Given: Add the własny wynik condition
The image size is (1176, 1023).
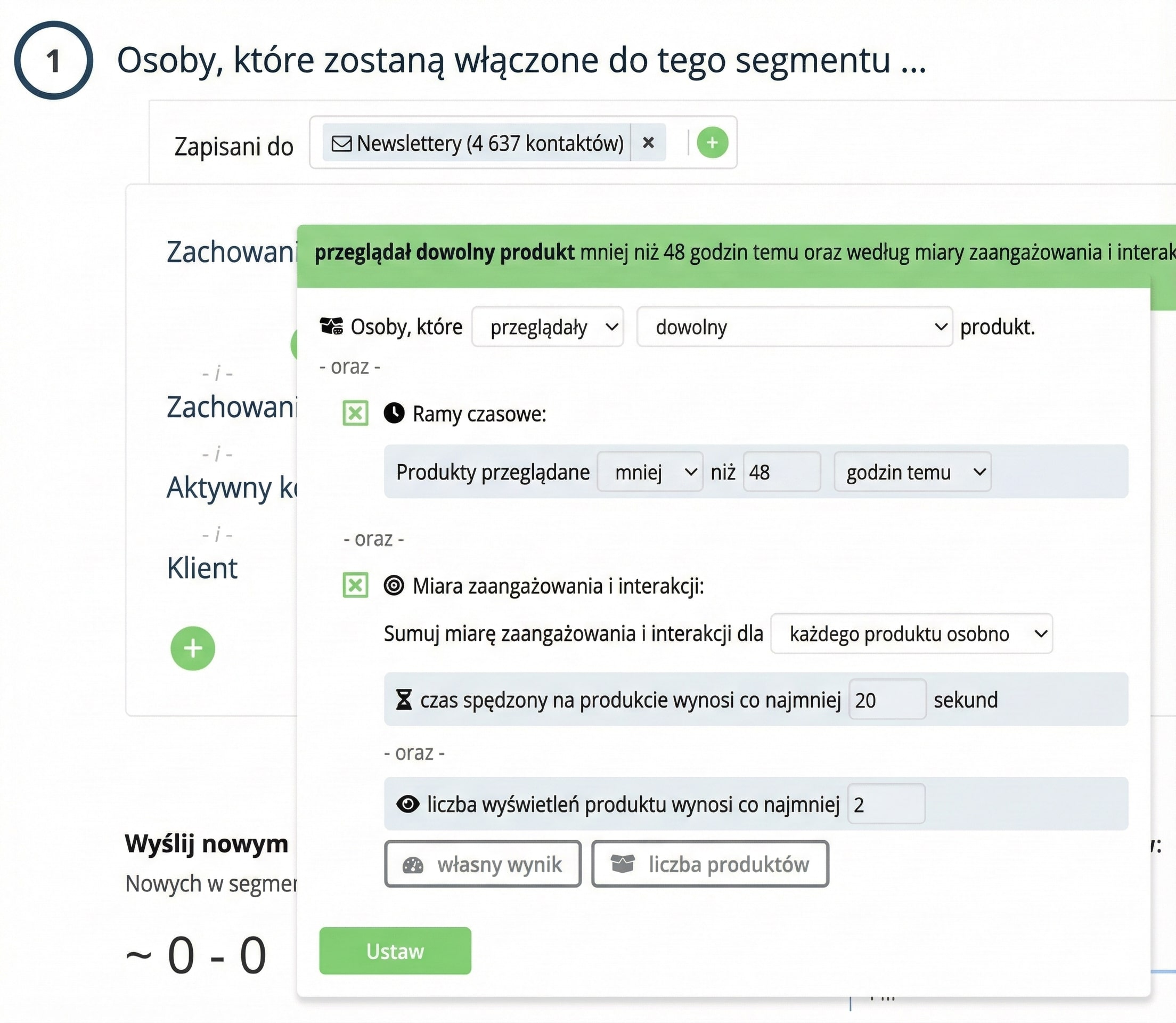Looking at the screenshot, I should (x=483, y=864).
